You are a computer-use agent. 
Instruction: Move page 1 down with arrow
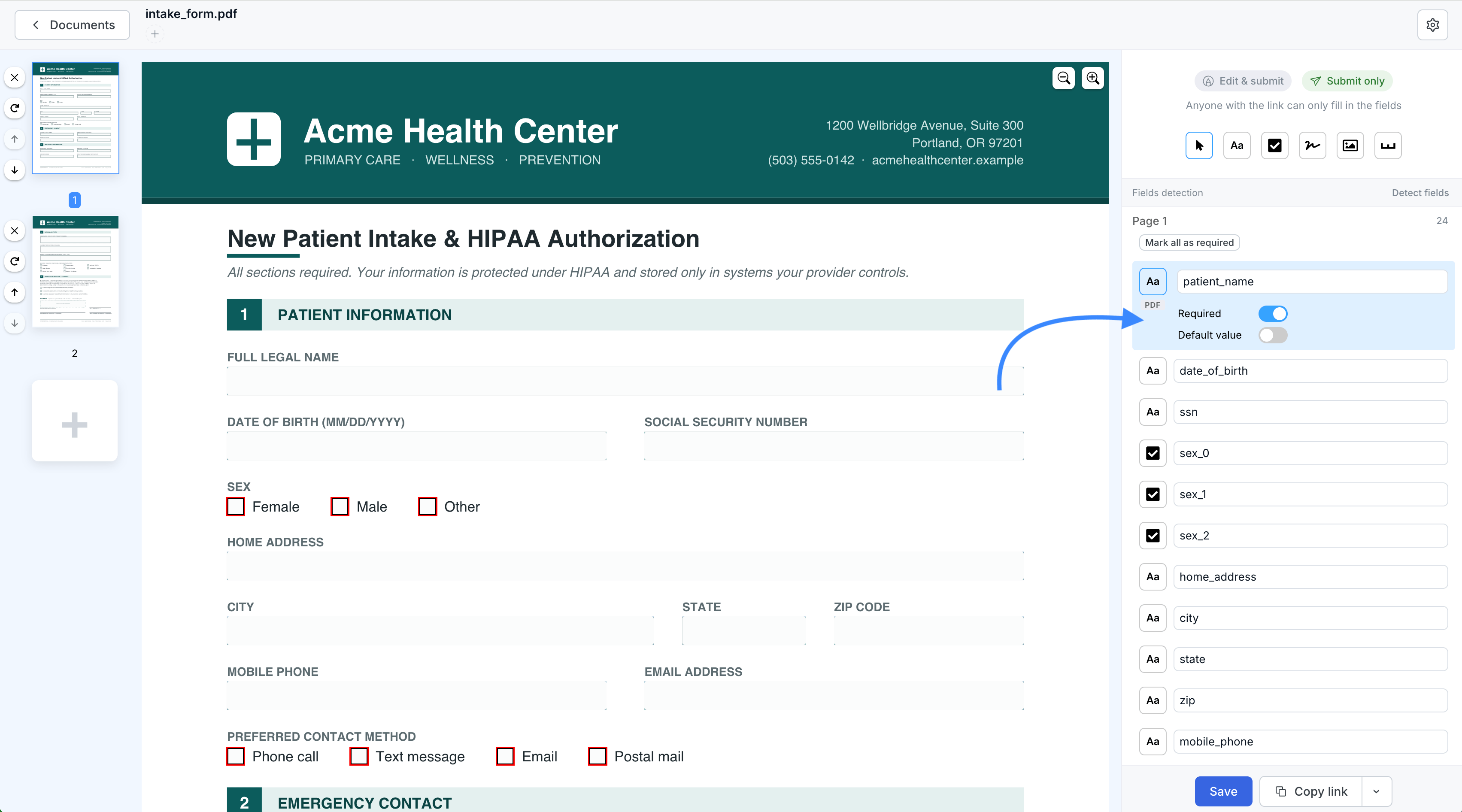[x=15, y=170]
